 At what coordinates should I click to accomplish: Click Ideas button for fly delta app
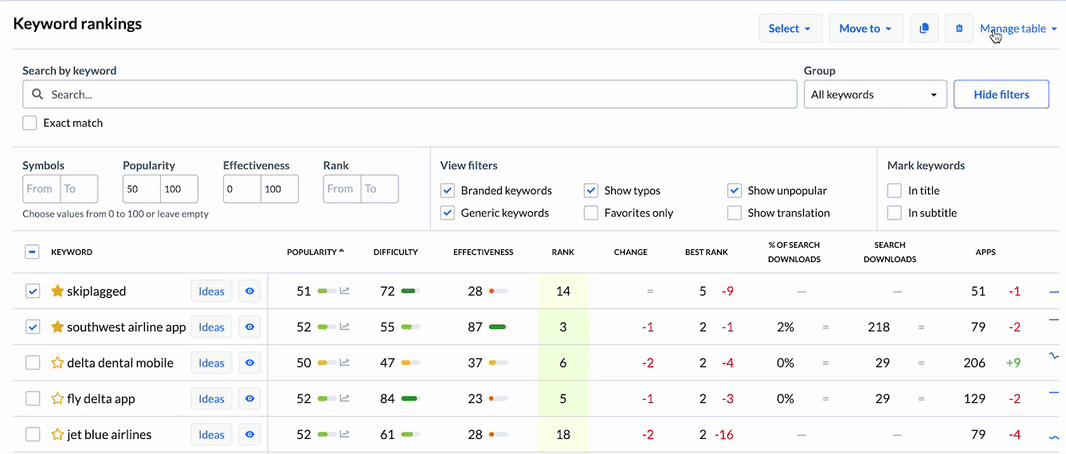point(211,399)
